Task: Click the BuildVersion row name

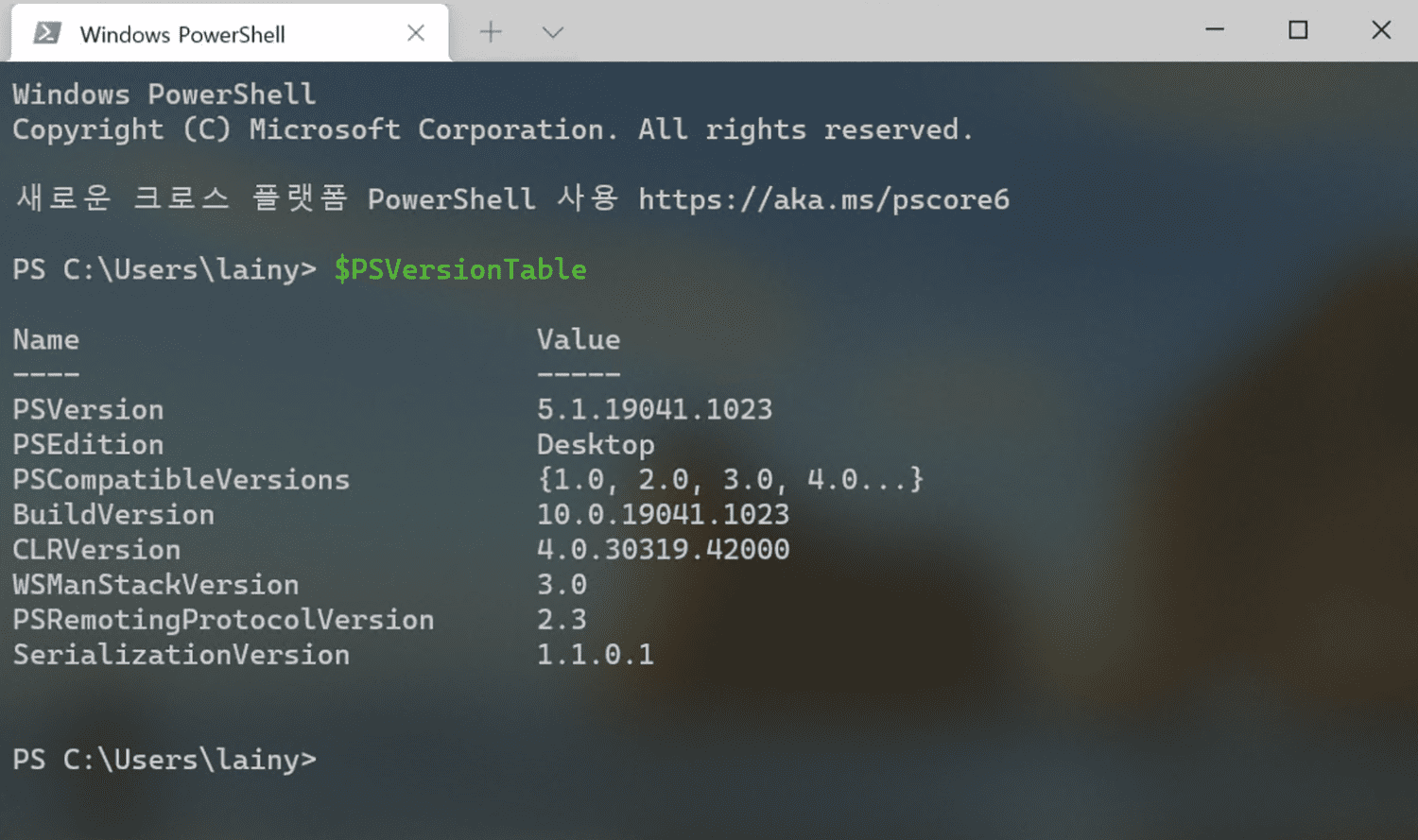Action: 113,514
